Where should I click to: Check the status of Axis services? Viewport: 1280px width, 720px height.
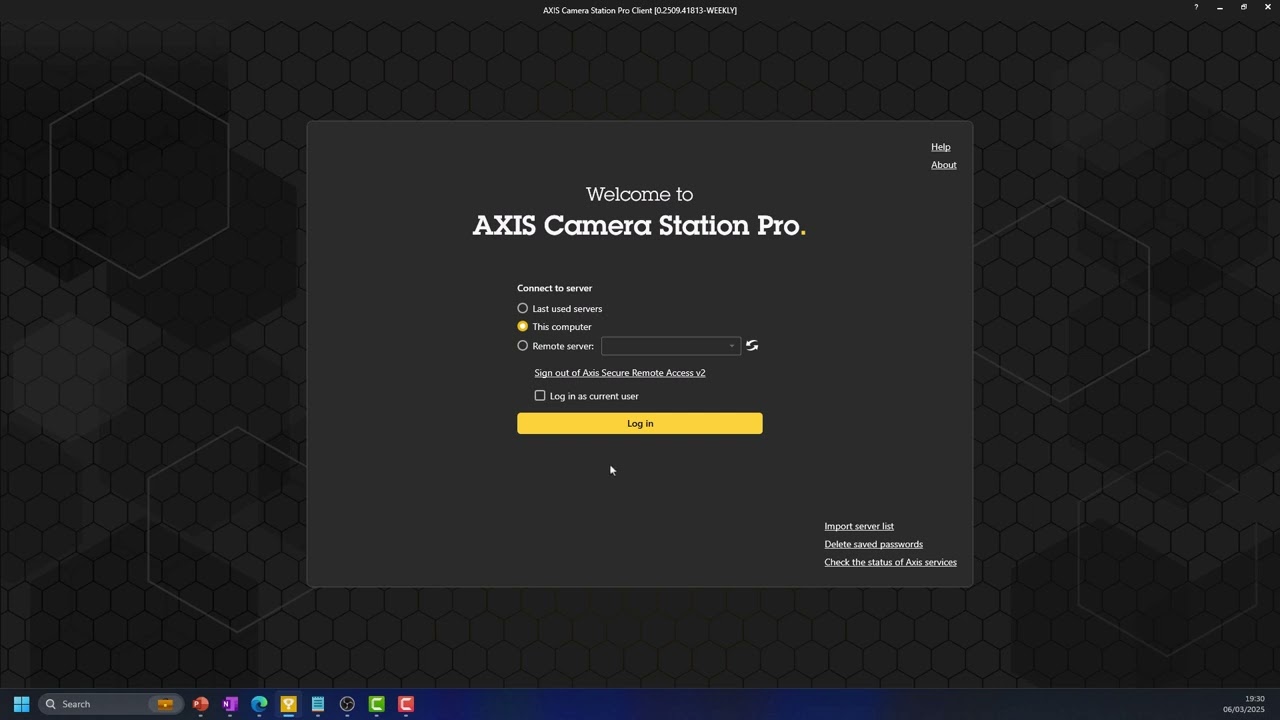pos(890,562)
